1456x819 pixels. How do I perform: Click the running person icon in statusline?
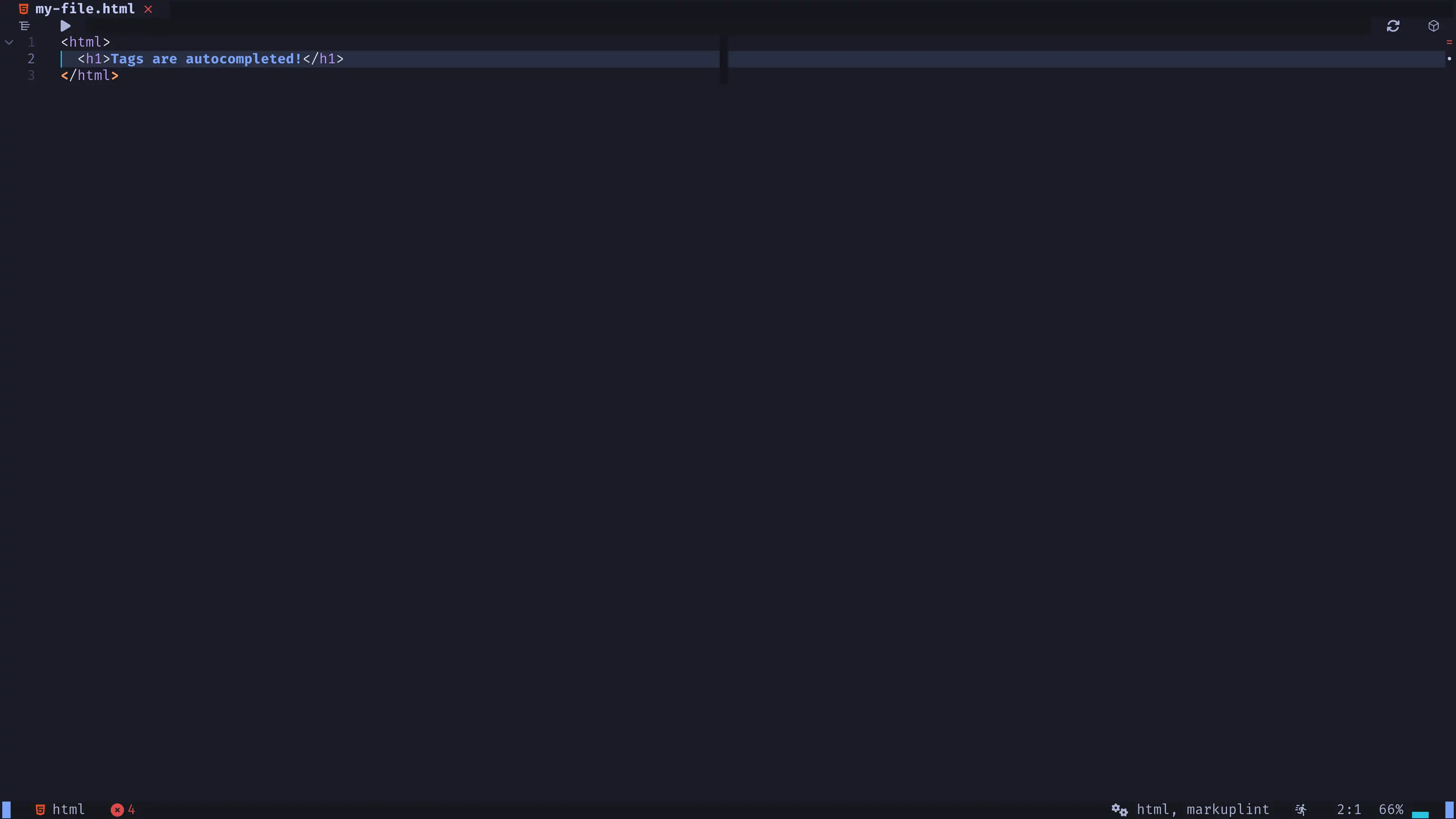[x=1301, y=810]
